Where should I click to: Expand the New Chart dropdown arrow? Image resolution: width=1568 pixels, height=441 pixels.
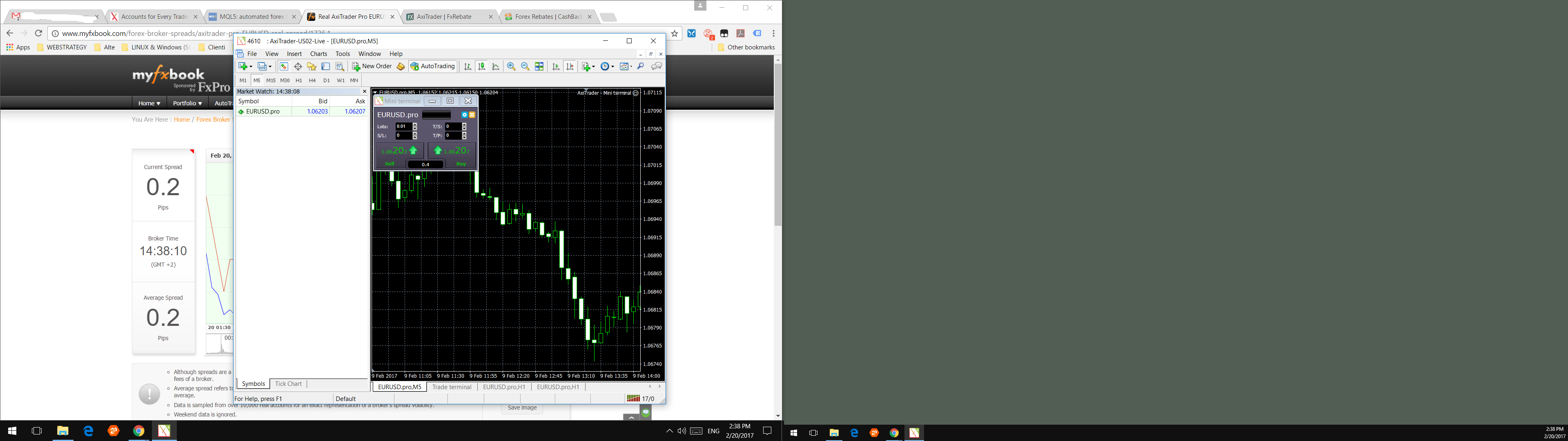[251, 67]
